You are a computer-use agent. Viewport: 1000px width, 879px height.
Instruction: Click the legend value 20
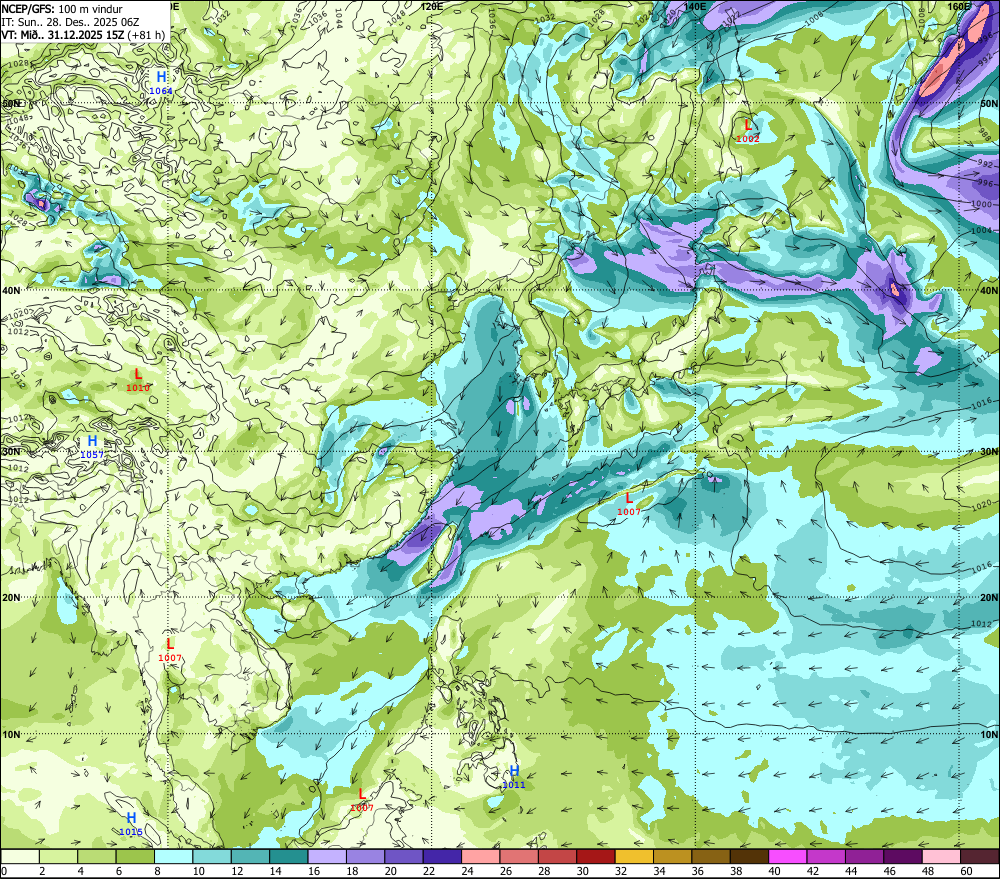390,871
